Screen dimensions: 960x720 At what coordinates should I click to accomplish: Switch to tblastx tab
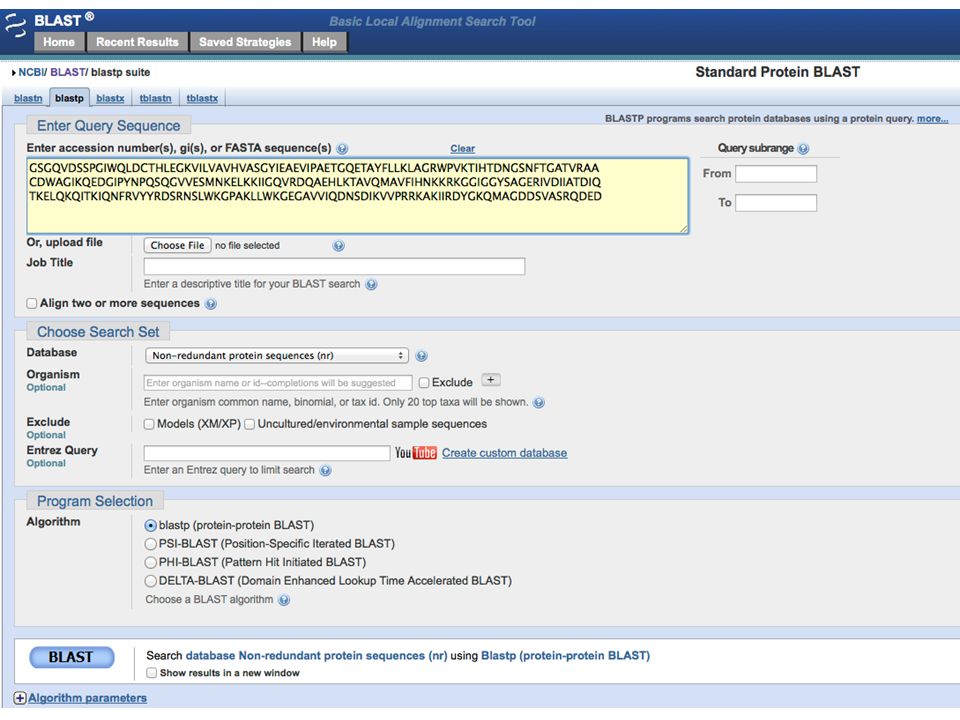point(202,98)
